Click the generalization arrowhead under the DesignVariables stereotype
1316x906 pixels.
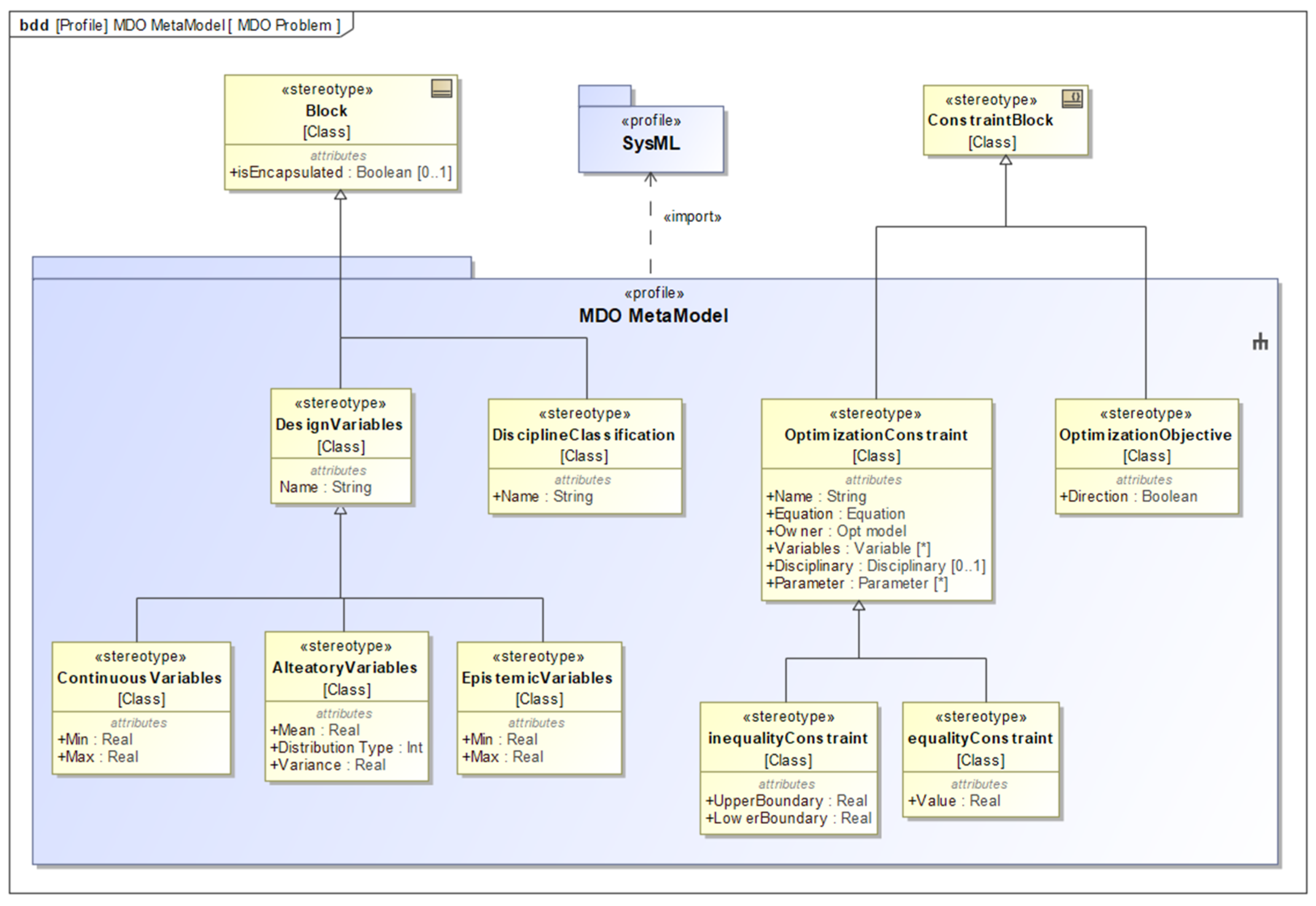click(340, 510)
